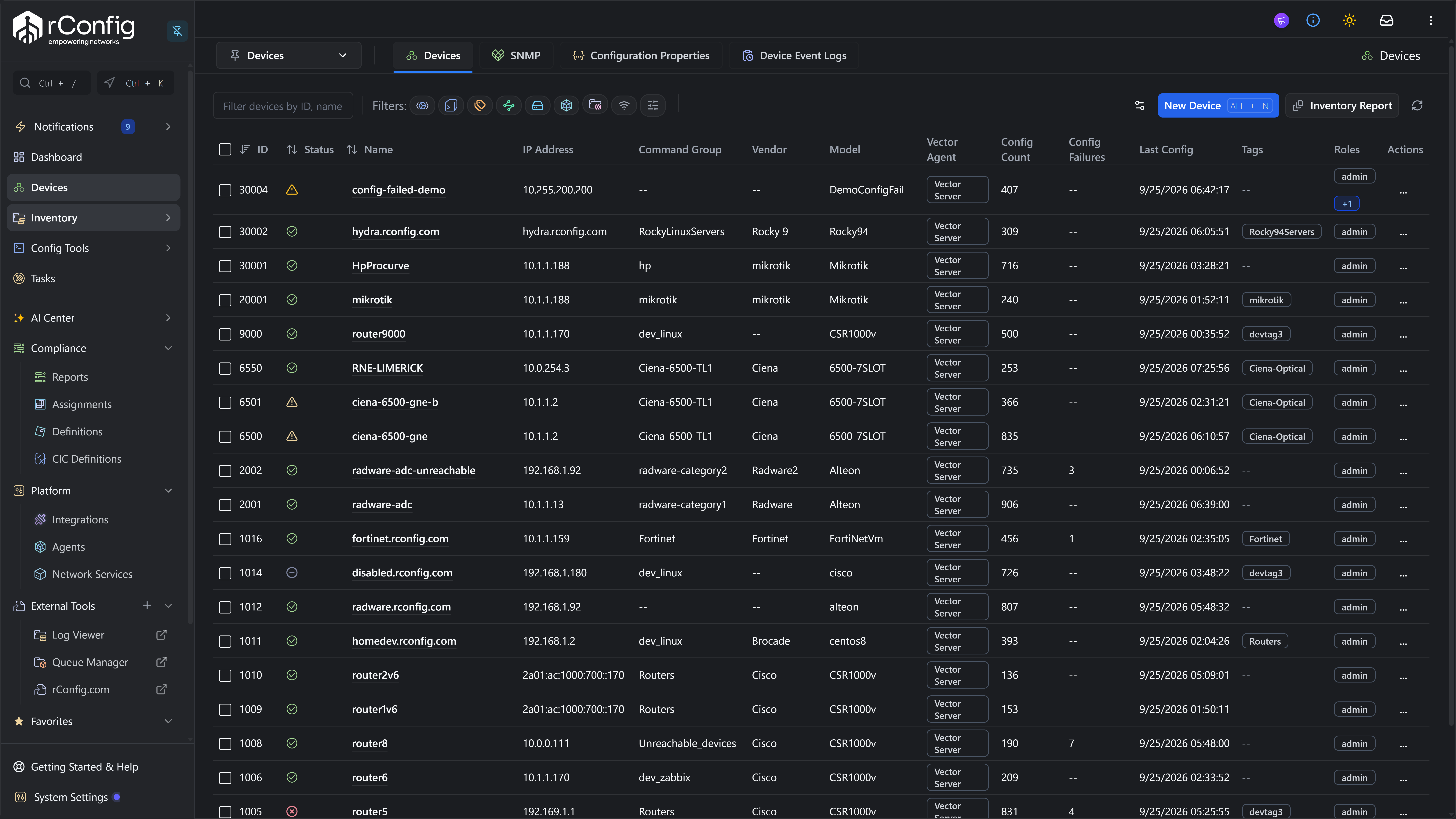Apply the blue drive vendor filter icon

click(x=537, y=106)
